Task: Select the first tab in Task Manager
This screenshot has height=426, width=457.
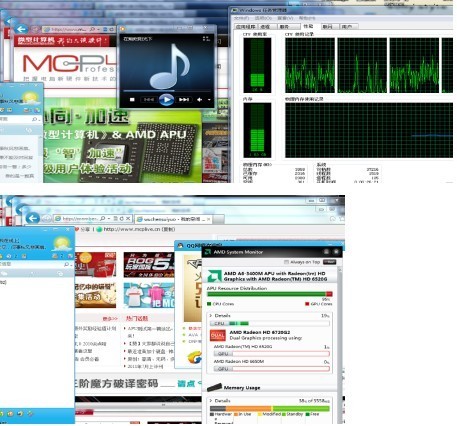Action: (x=245, y=26)
